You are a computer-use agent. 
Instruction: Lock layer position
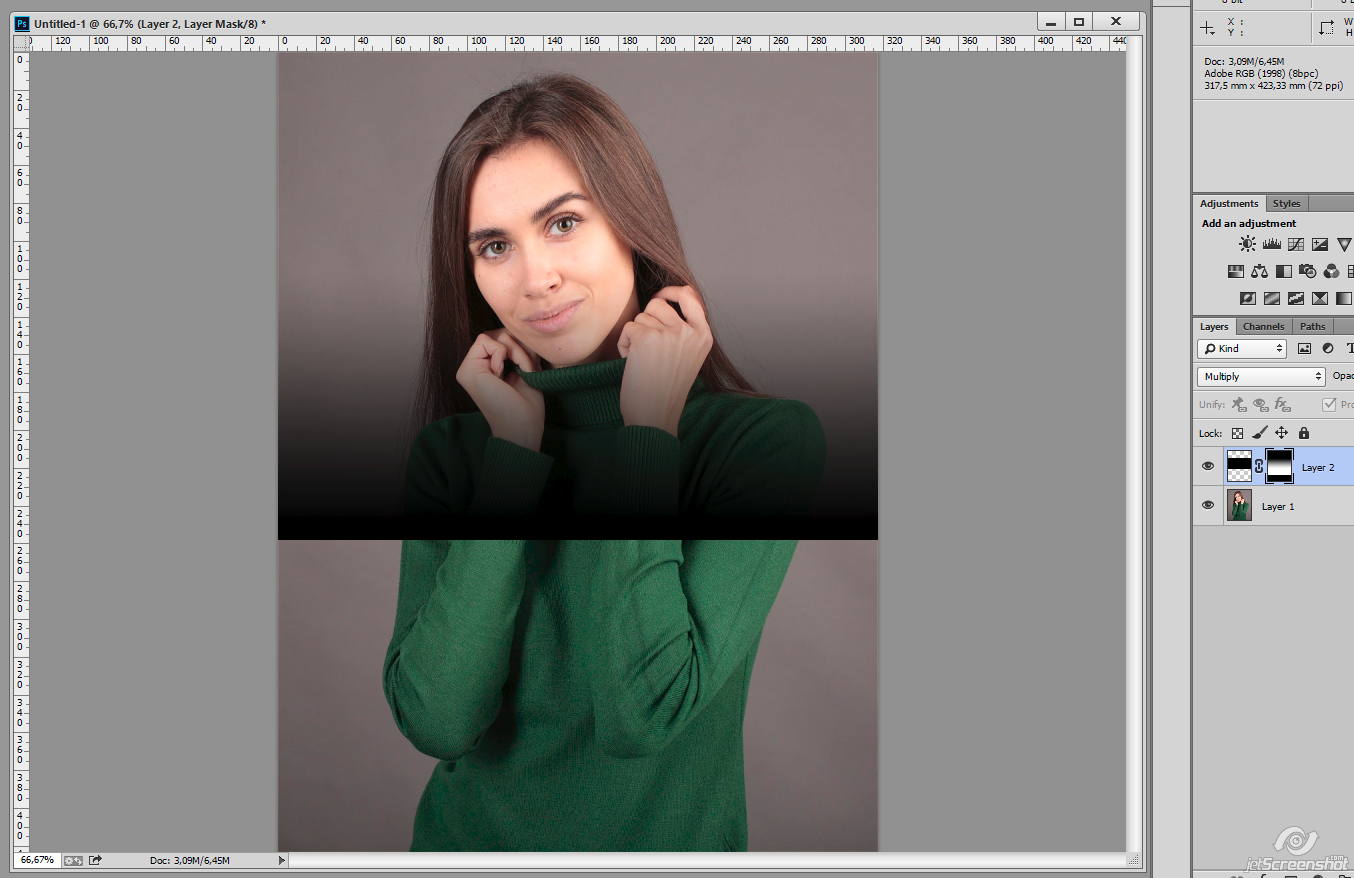[x=1281, y=433]
